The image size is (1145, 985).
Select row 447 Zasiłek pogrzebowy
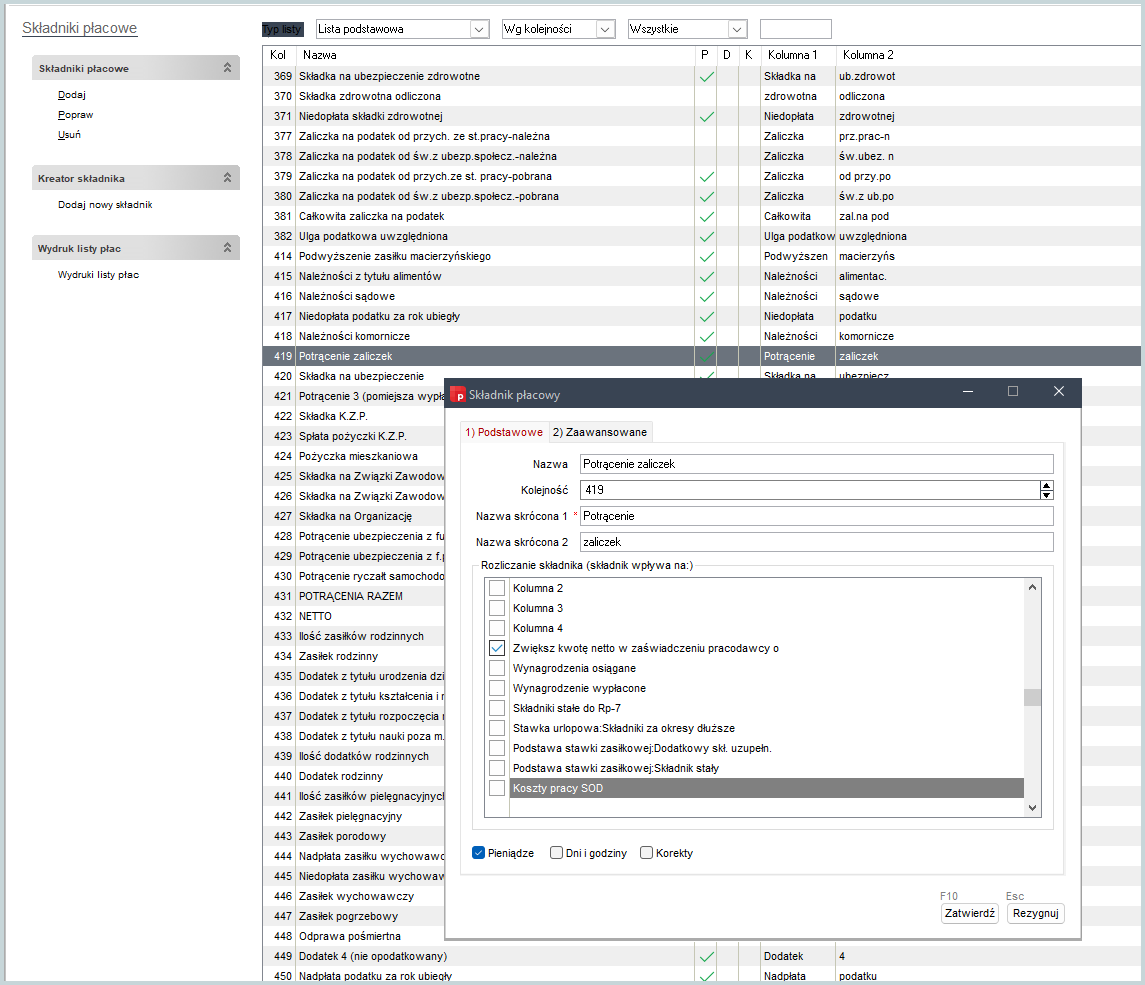(x=353, y=916)
